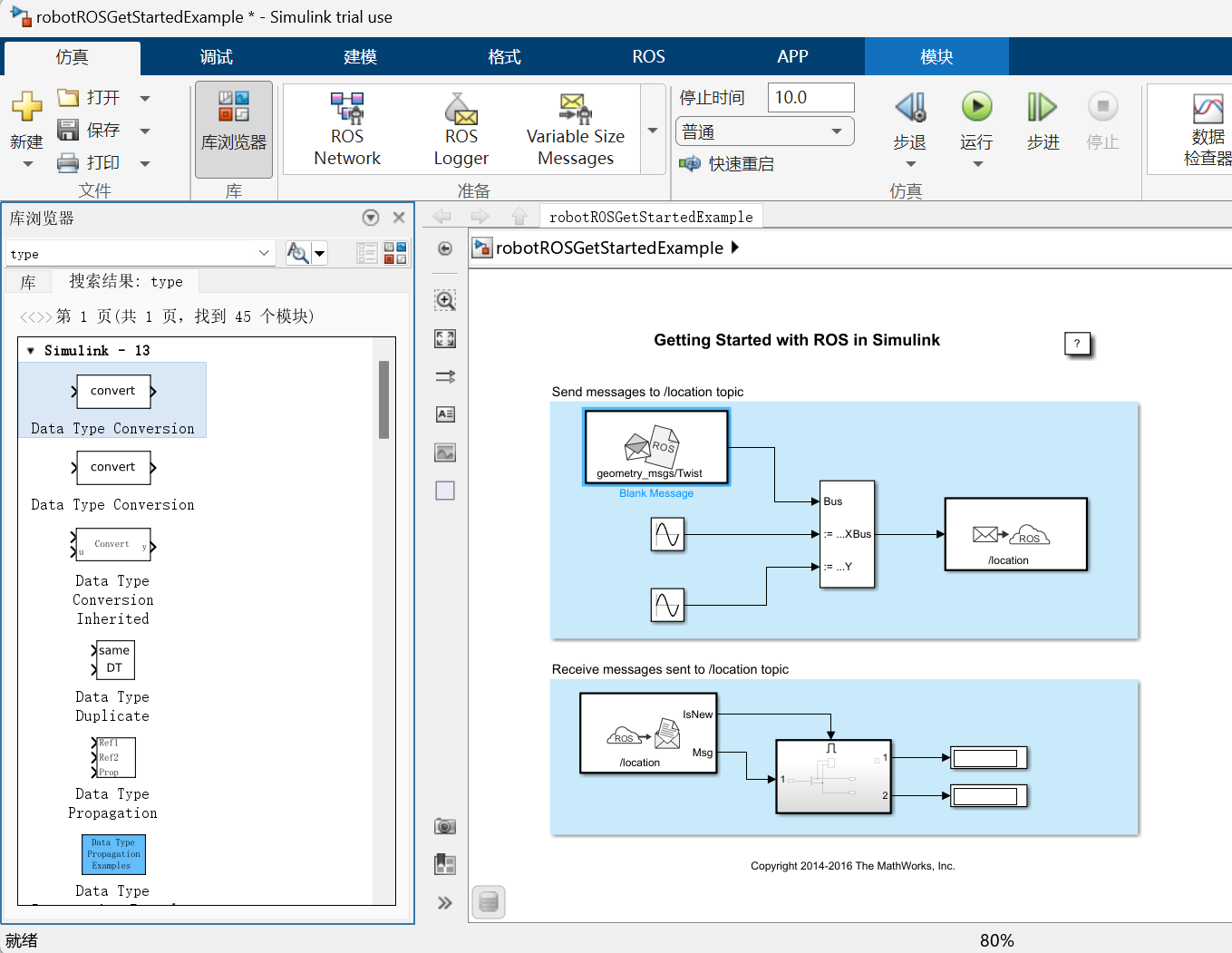Click the 停止 stop button
The image size is (1232, 953).
click(x=1102, y=120)
